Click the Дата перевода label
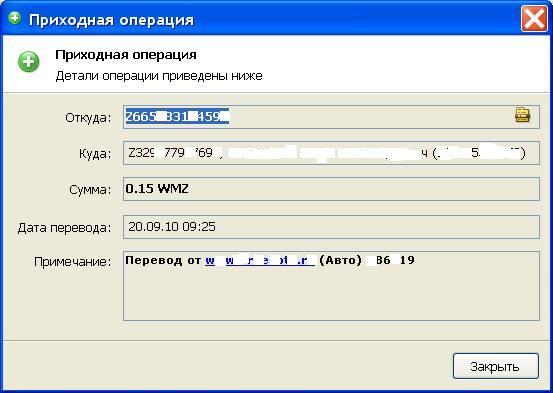Screen dimensions: 553x393 (64, 228)
